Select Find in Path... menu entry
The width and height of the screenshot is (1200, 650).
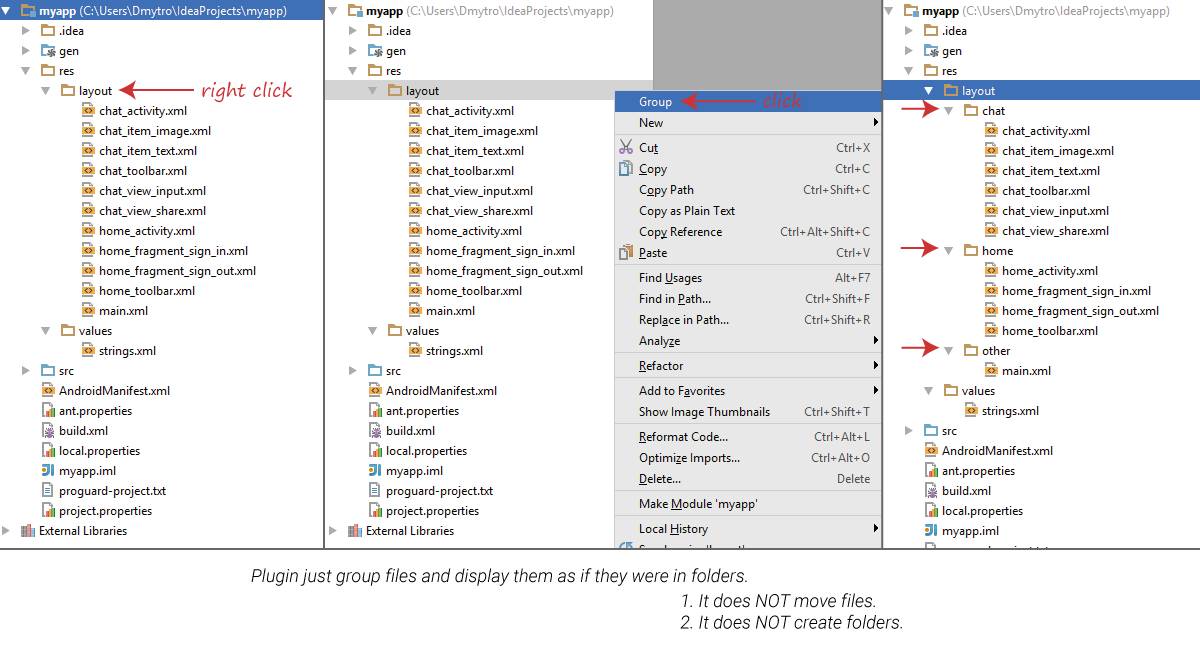coord(747,299)
